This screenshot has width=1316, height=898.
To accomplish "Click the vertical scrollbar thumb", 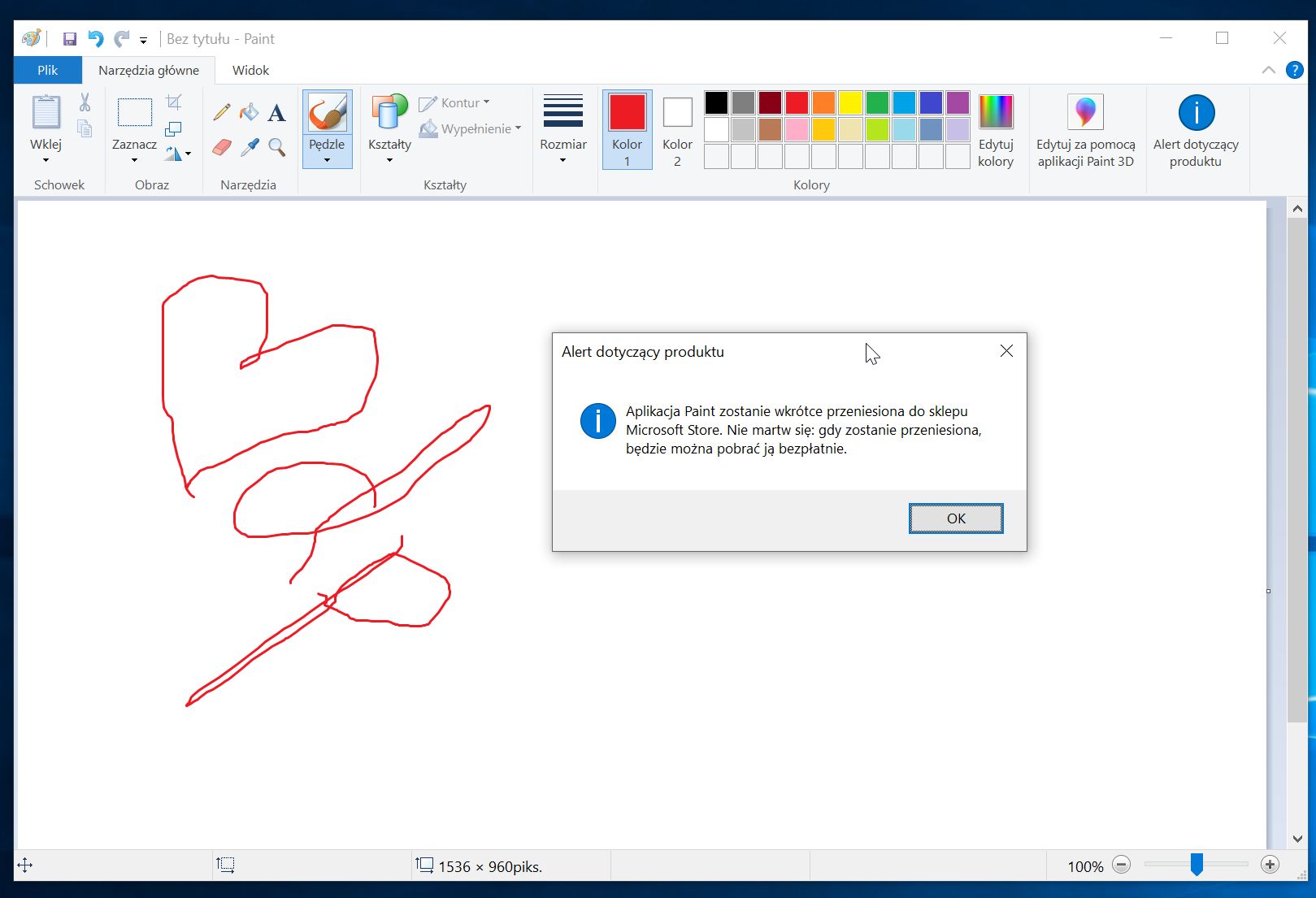I will click(1297, 470).
